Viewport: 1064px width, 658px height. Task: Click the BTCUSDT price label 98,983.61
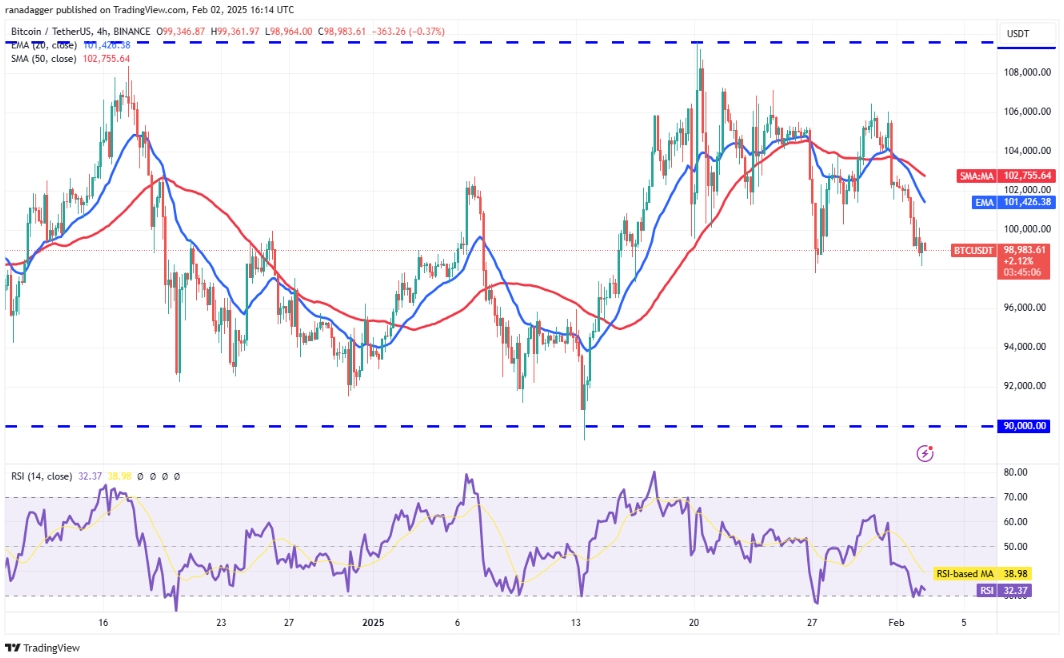pyautogui.click(x=1000, y=250)
